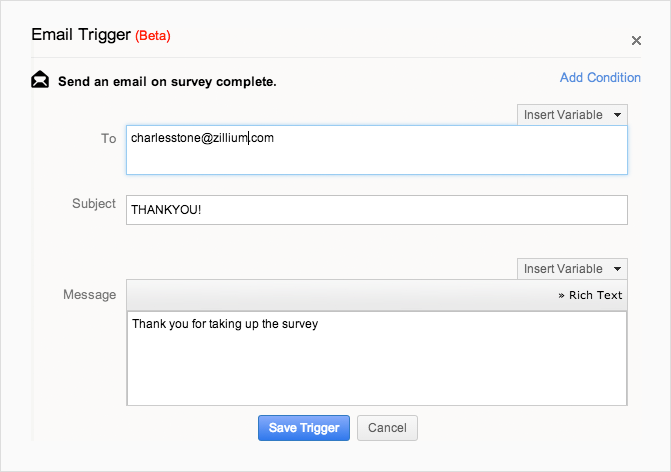Click the Save Trigger button
671x472 pixels.
(x=304, y=428)
